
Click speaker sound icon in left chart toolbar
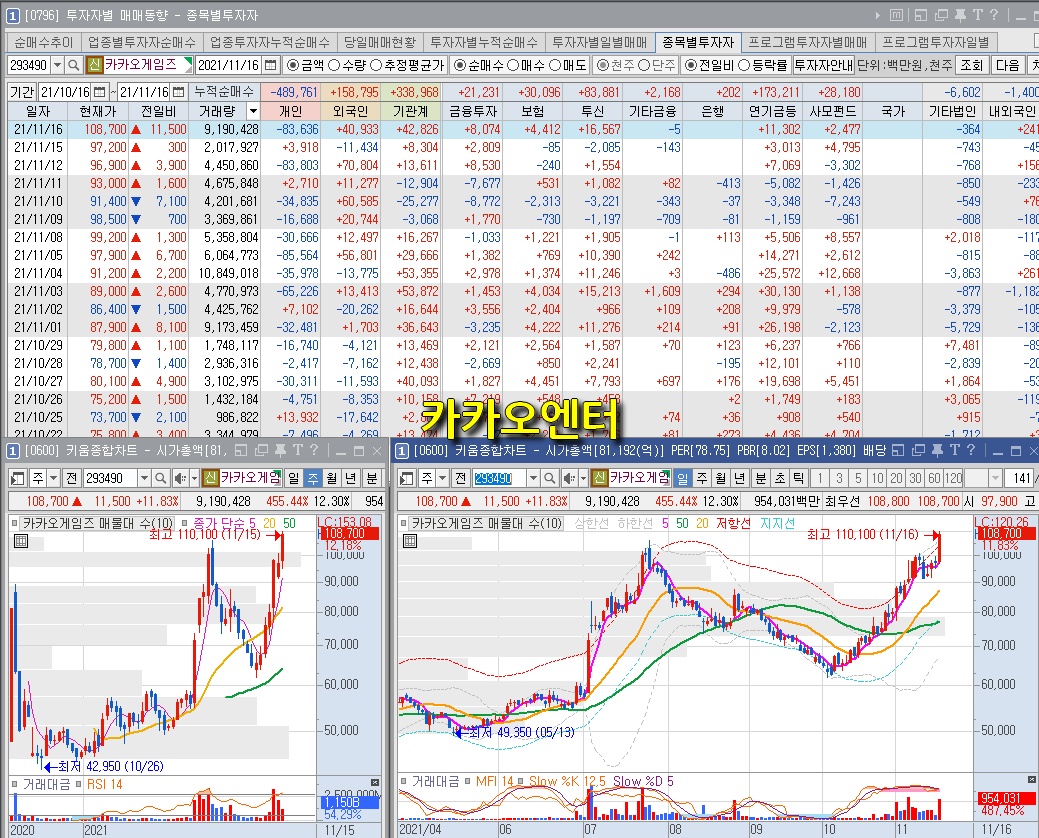(179, 478)
